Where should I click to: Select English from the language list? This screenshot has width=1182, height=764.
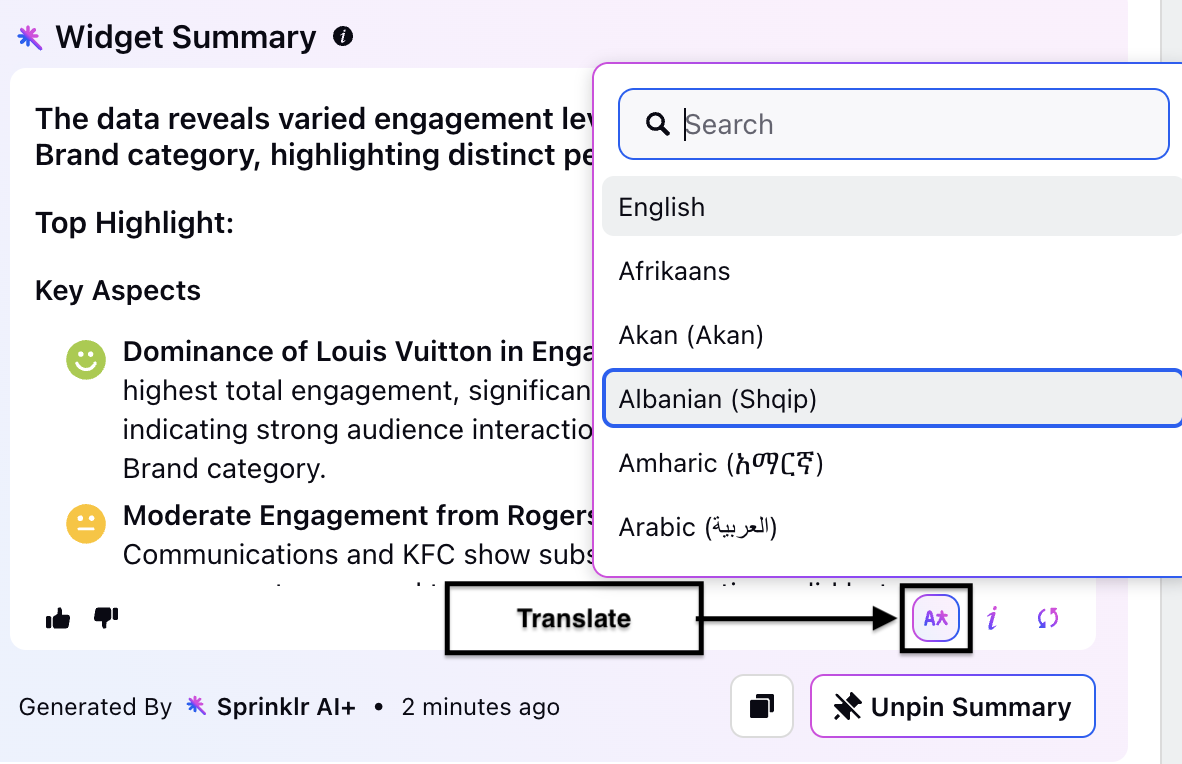892,207
